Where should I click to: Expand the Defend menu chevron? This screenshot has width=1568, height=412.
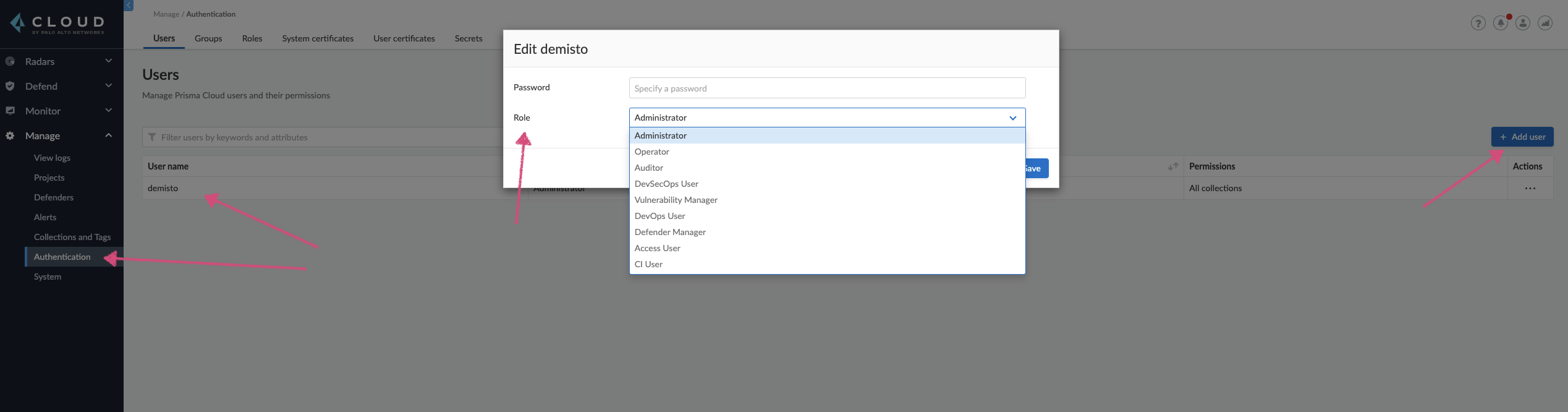pos(109,85)
